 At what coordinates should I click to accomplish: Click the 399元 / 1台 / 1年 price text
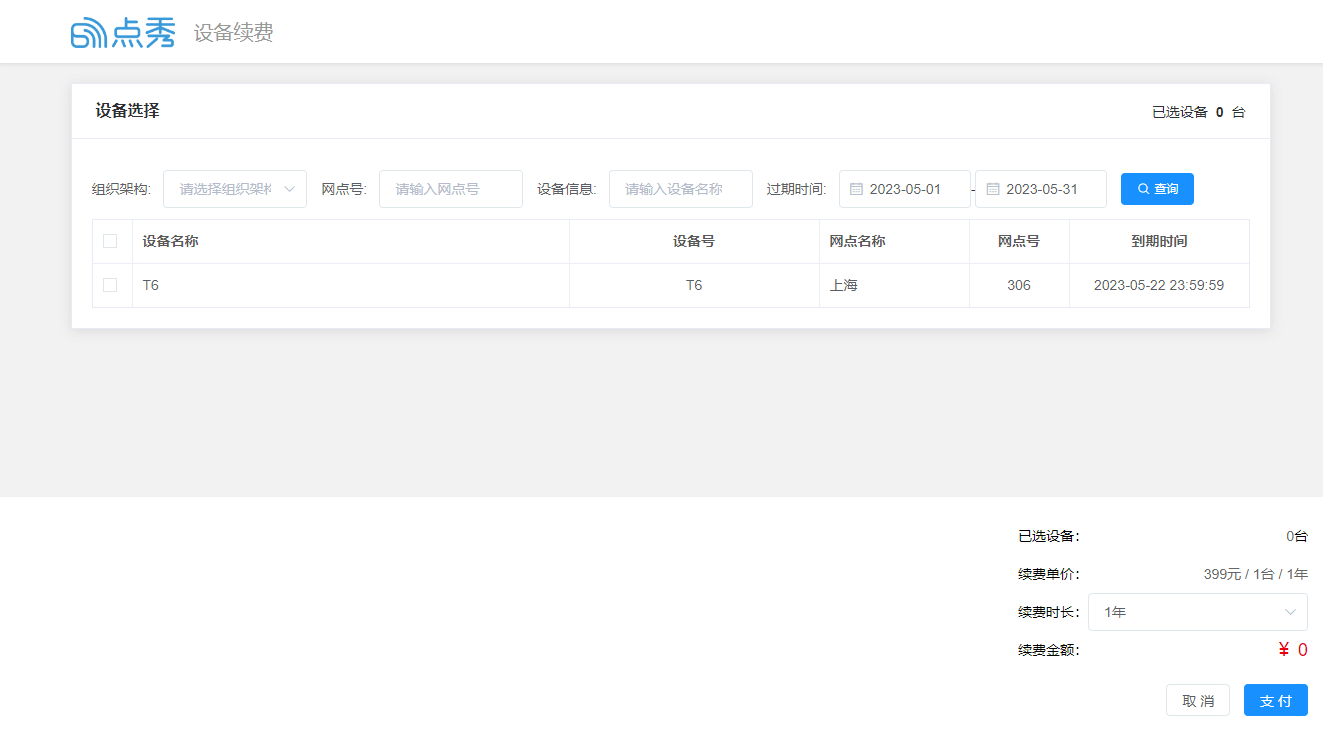pos(1255,574)
